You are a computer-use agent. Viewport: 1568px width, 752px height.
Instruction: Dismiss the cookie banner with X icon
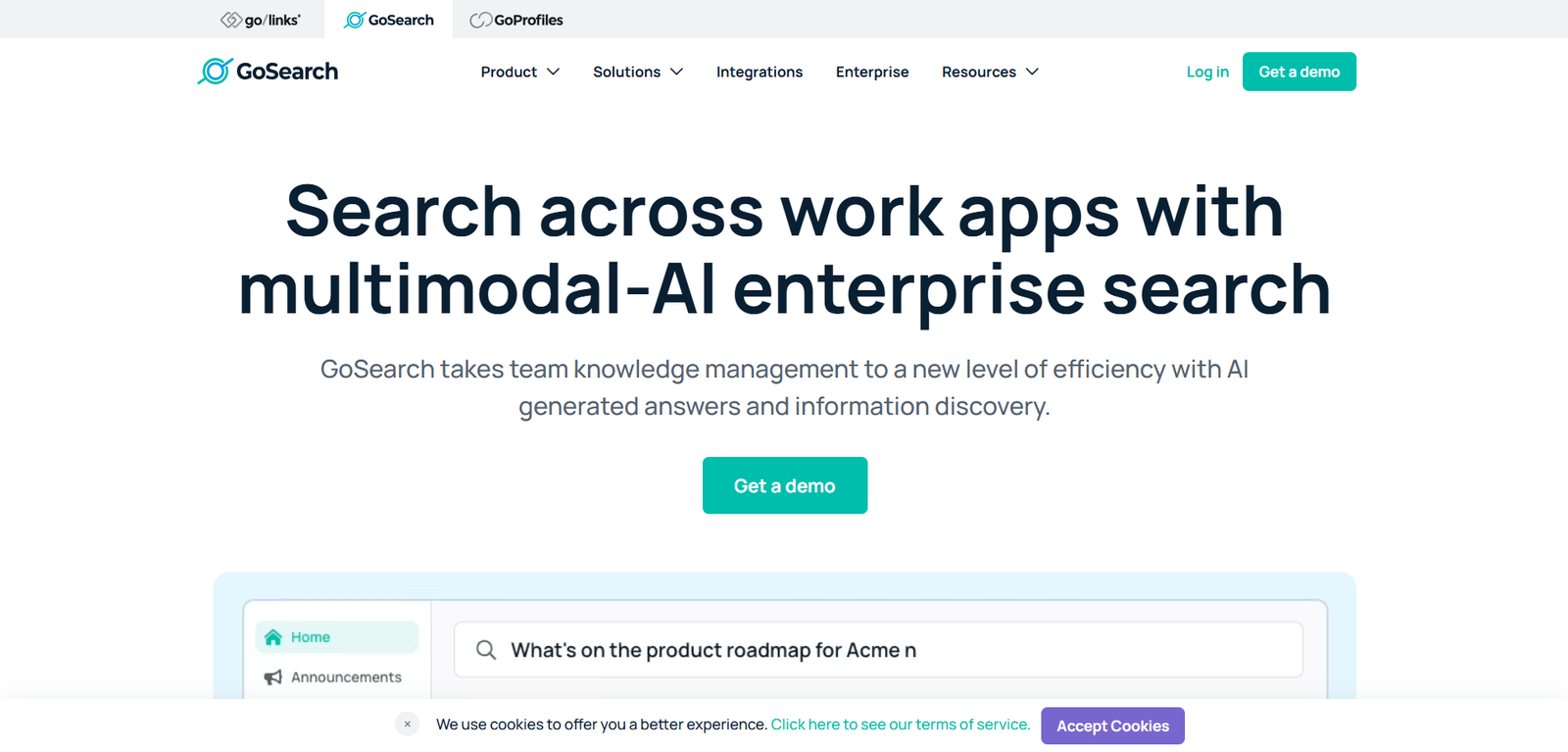pos(408,725)
